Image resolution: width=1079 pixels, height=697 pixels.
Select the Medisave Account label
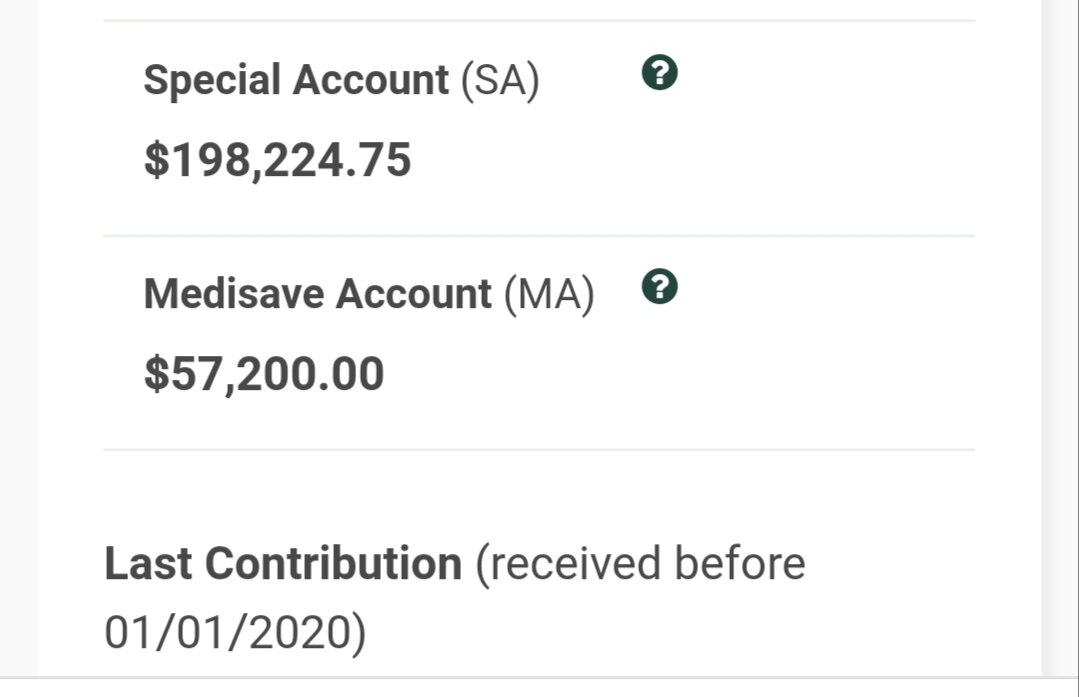click(x=318, y=294)
